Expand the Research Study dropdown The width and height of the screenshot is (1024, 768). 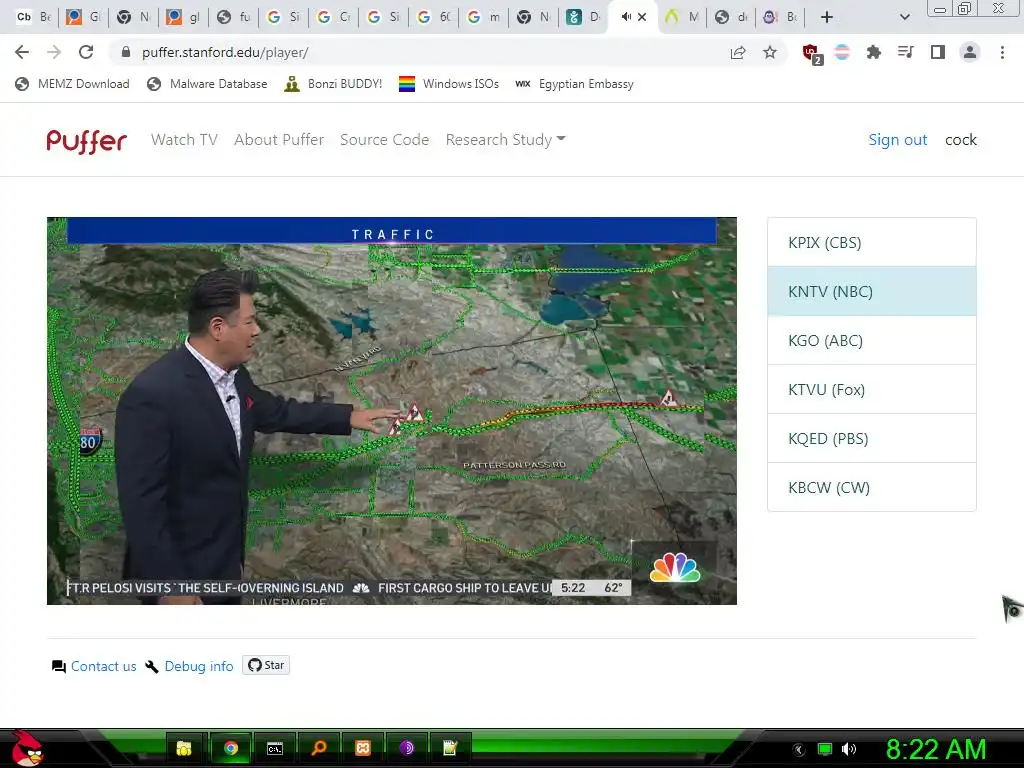point(505,140)
